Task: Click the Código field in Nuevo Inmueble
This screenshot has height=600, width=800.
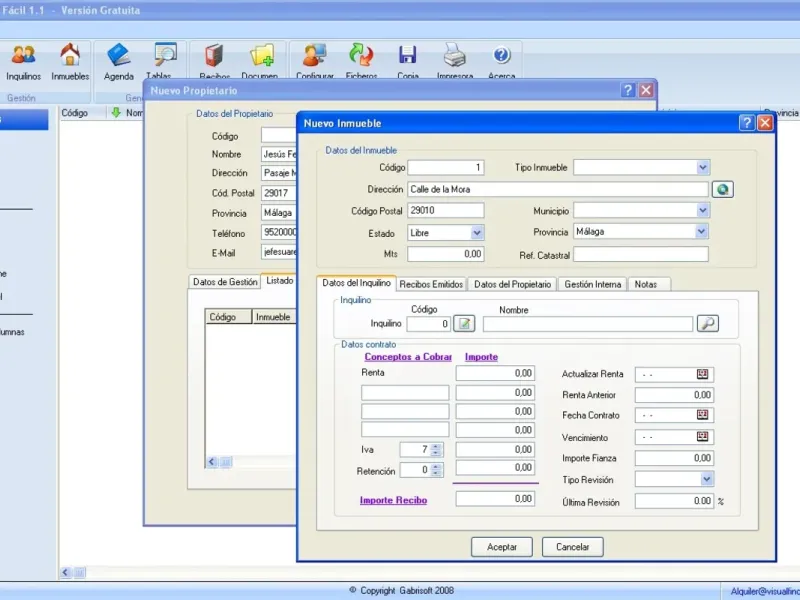Action: 446,167
